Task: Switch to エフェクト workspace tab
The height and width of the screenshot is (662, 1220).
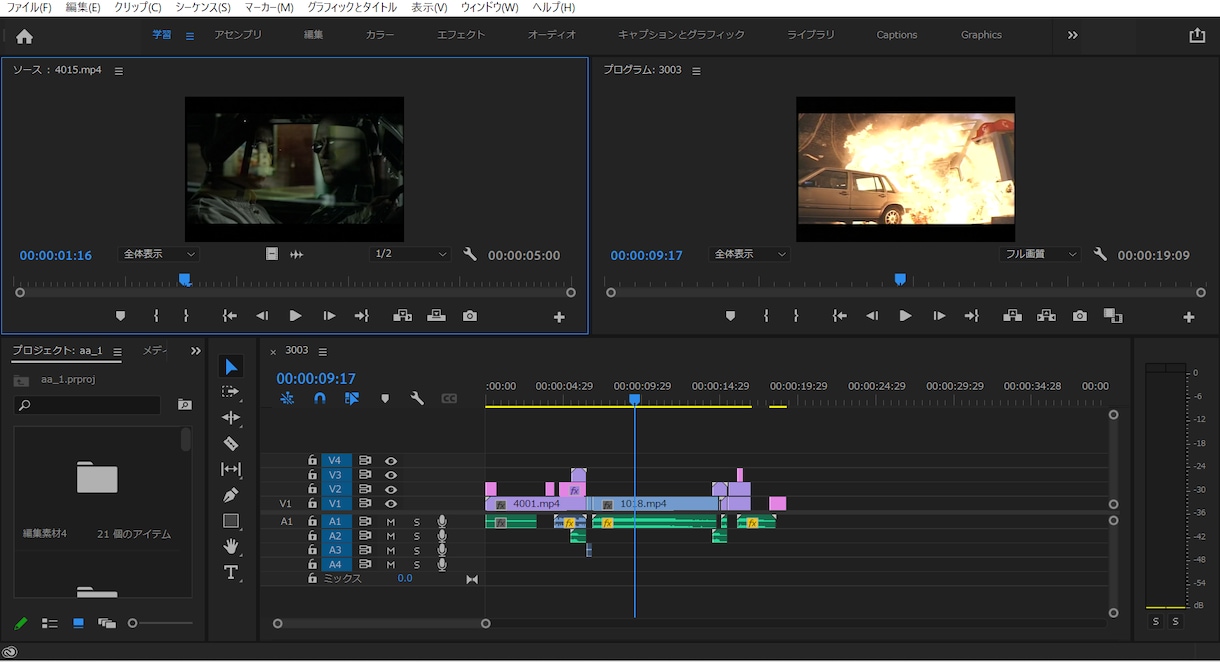Action: tap(461, 35)
